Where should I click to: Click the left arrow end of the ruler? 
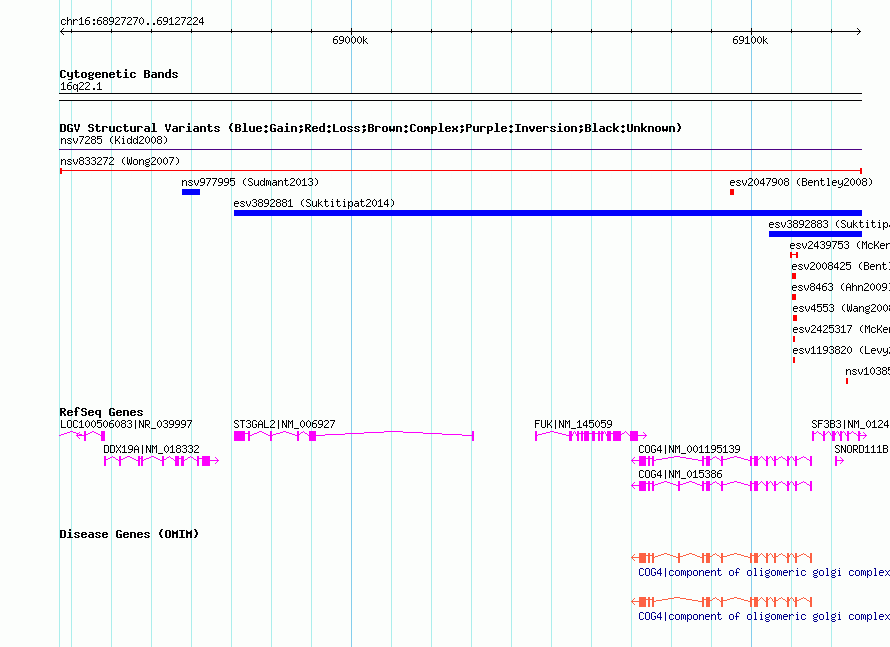click(x=62, y=31)
